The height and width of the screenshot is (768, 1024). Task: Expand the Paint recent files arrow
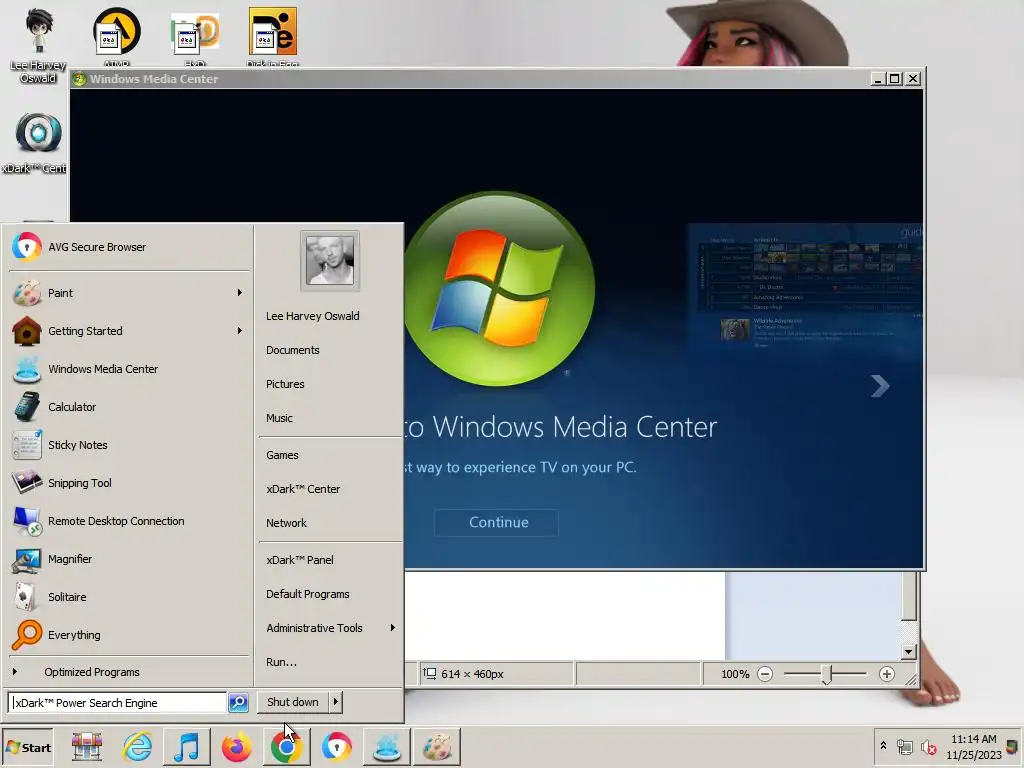(x=240, y=293)
